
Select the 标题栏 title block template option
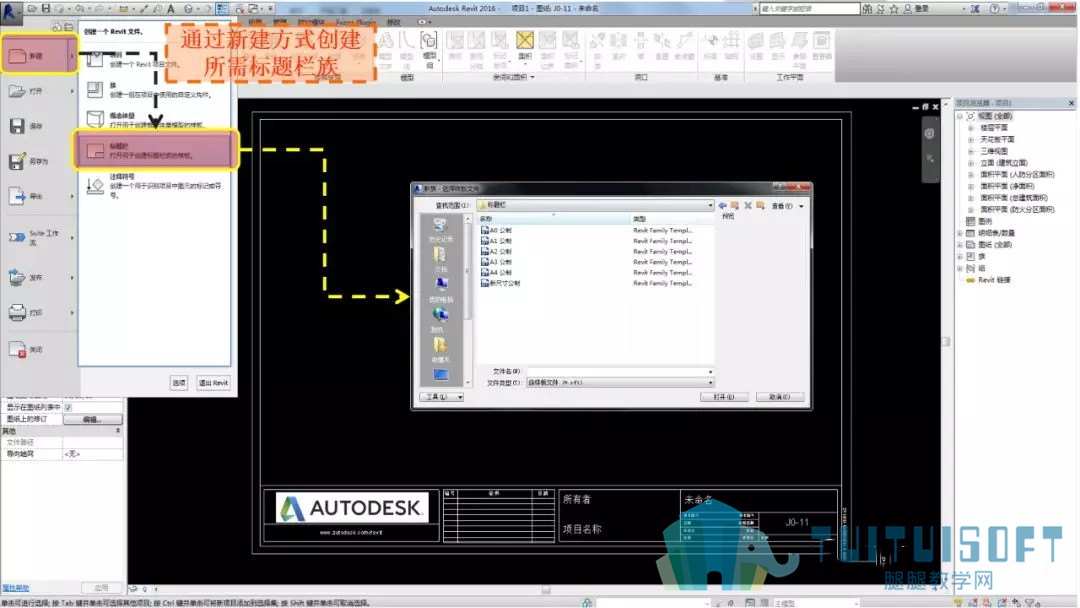click(156, 150)
